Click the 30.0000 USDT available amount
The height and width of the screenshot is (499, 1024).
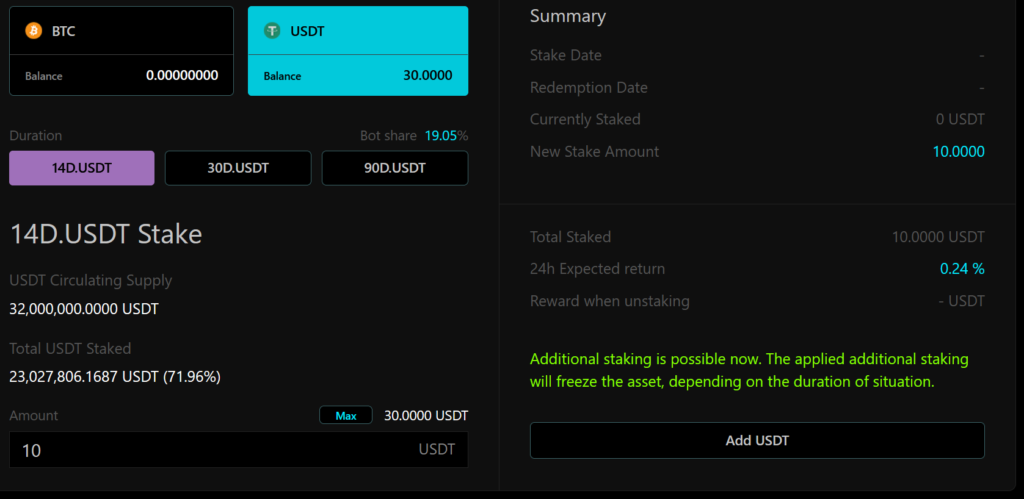coord(427,415)
